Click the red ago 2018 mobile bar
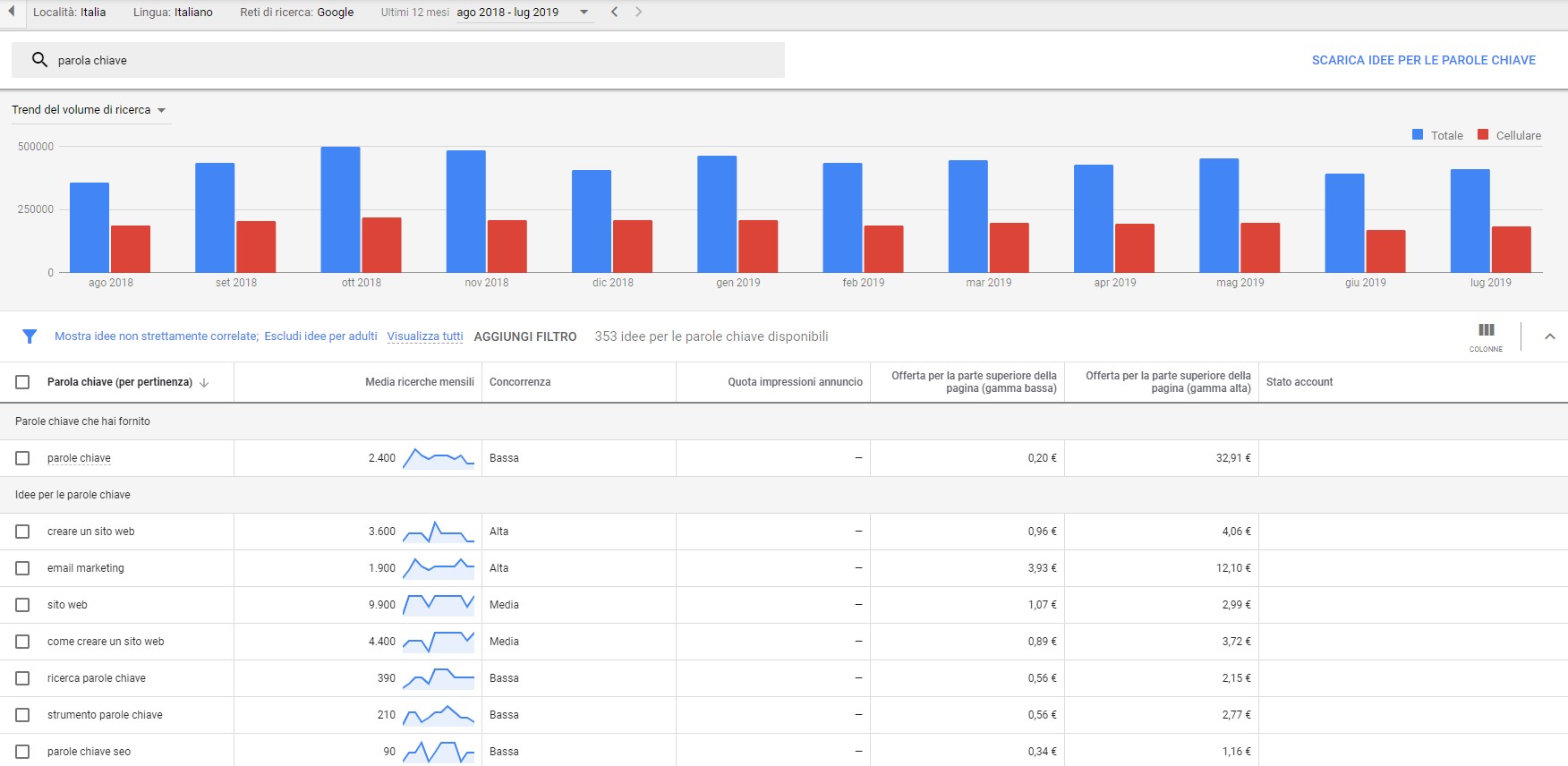 131,249
